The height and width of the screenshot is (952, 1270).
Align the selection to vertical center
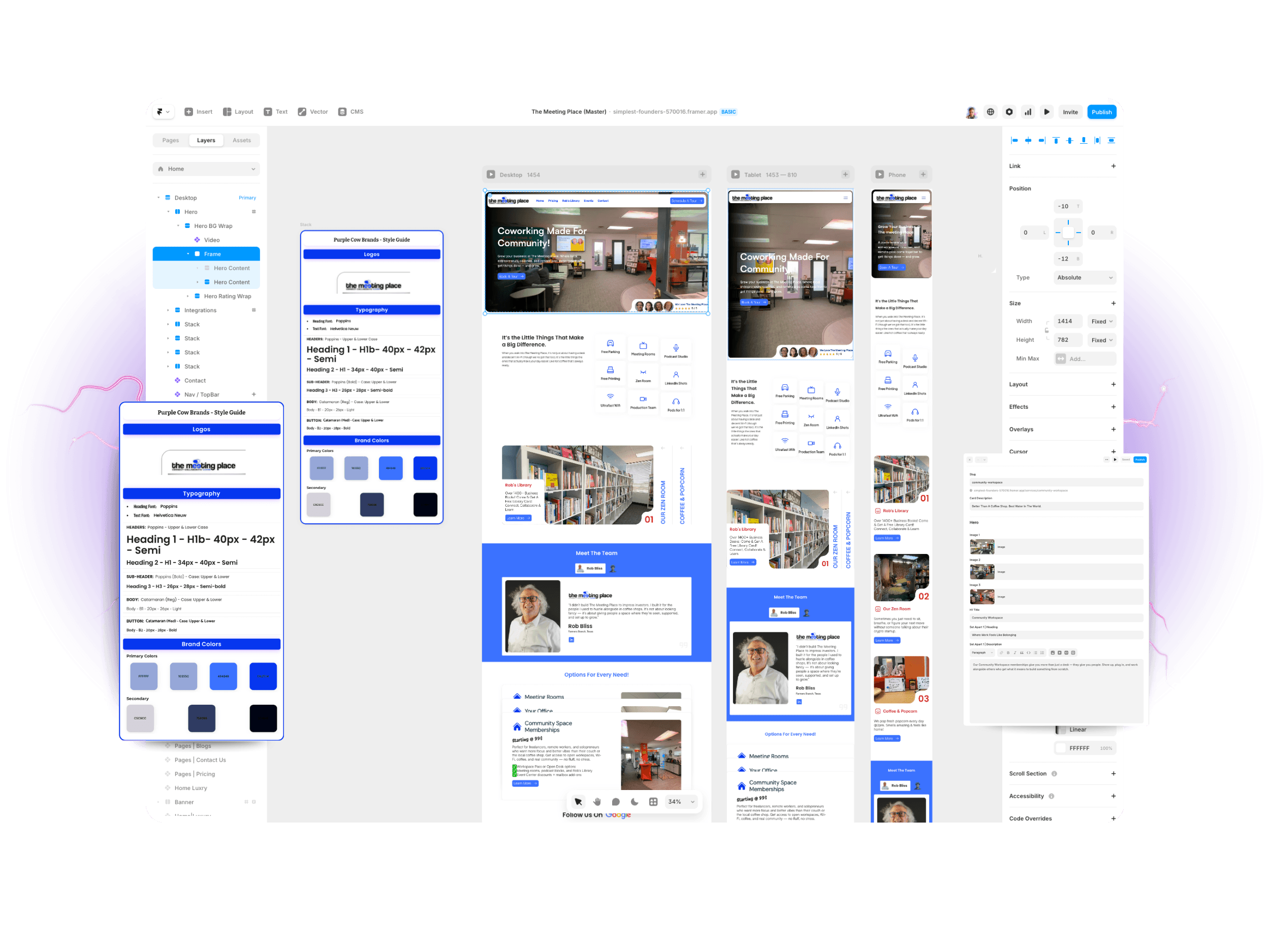point(1070,141)
